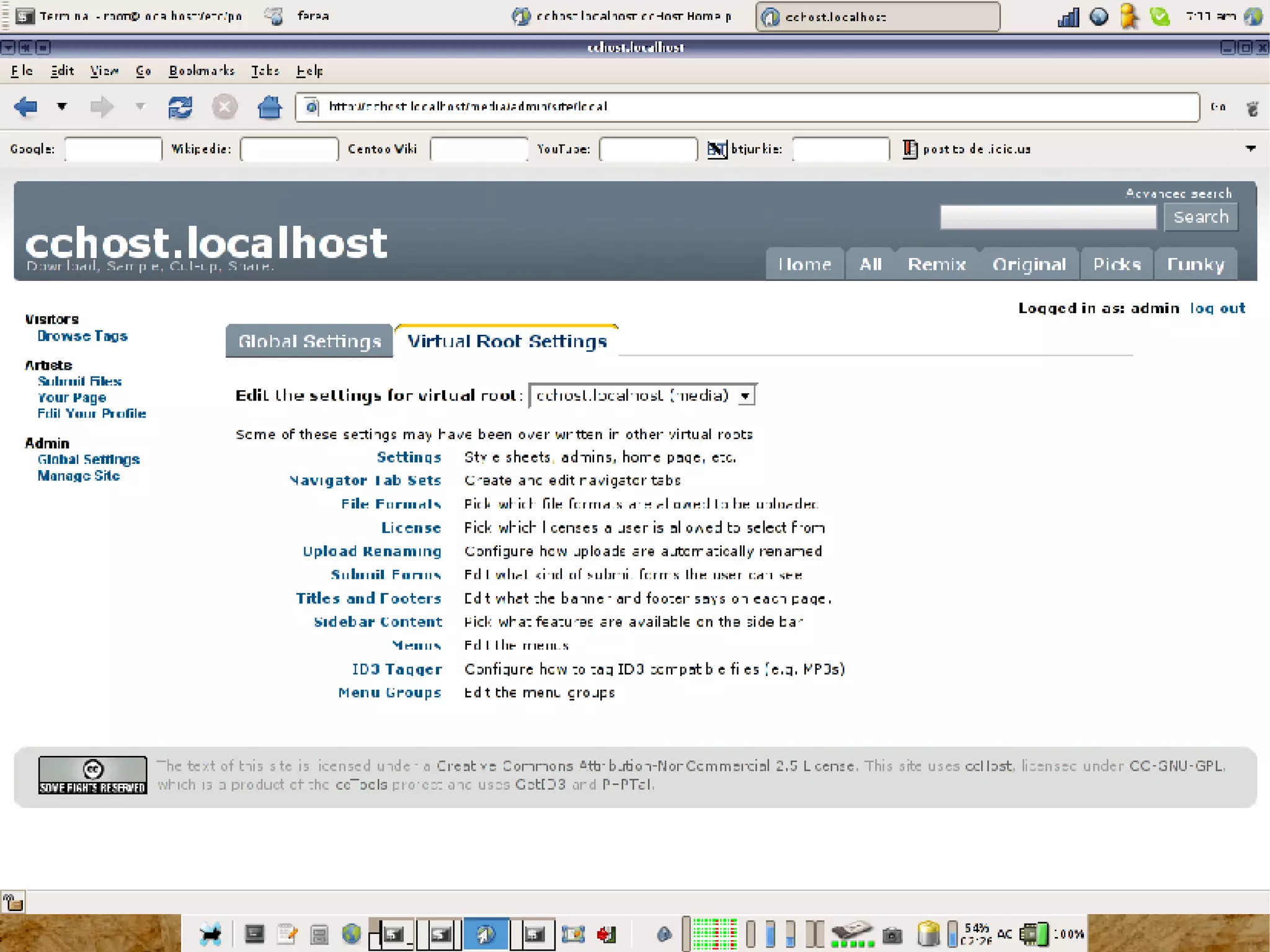Open the back history dropdown arrow

pyautogui.click(x=62, y=107)
